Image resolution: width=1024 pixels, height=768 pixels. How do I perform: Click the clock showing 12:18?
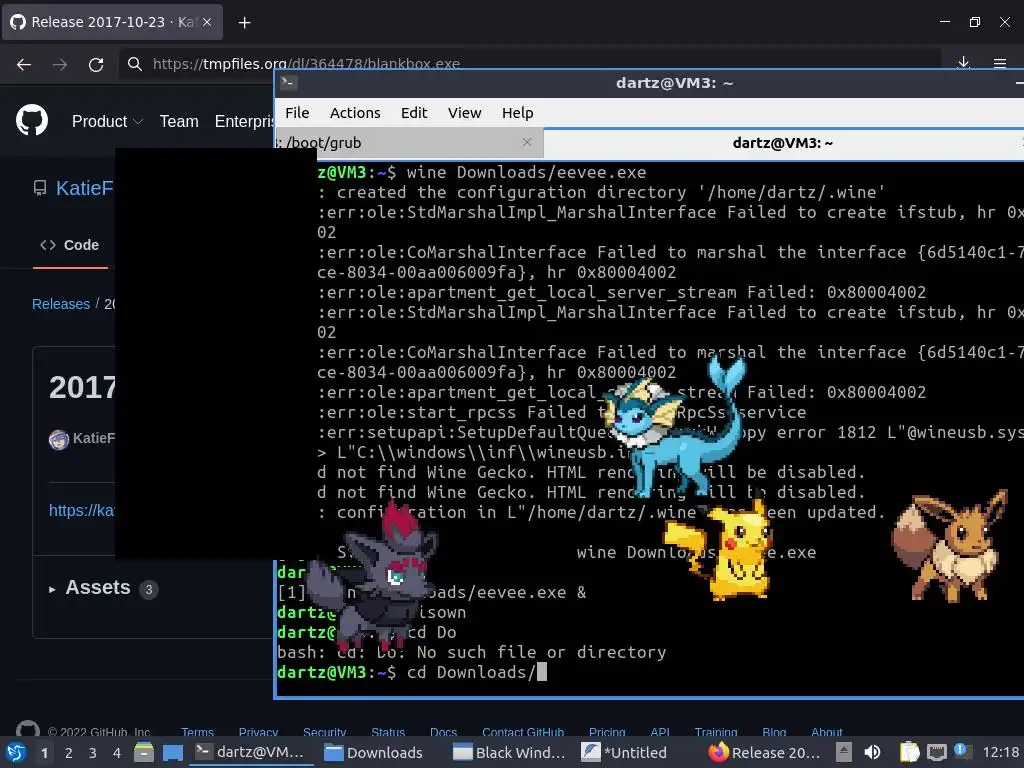(x=1000, y=752)
